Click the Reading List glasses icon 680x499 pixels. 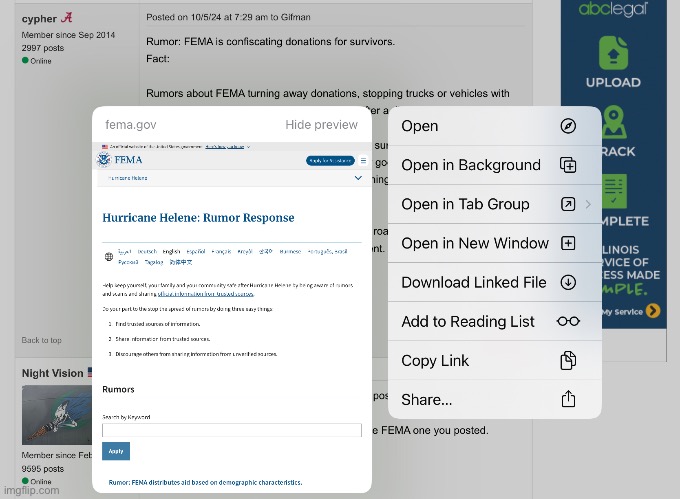568,321
